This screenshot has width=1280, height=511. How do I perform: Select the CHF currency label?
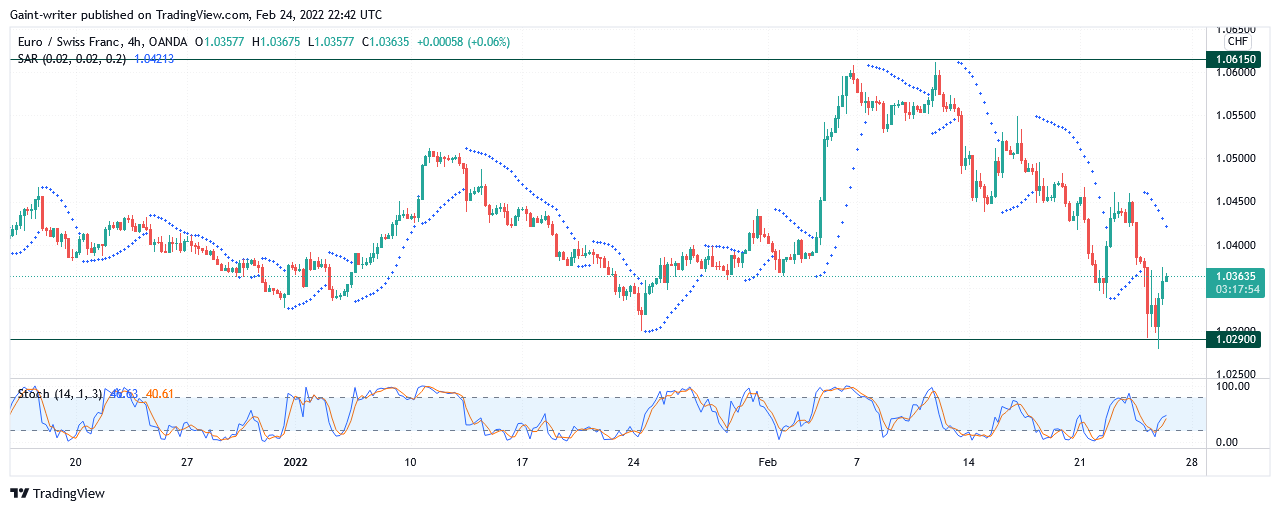pyautogui.click(x=1238, y=41)
